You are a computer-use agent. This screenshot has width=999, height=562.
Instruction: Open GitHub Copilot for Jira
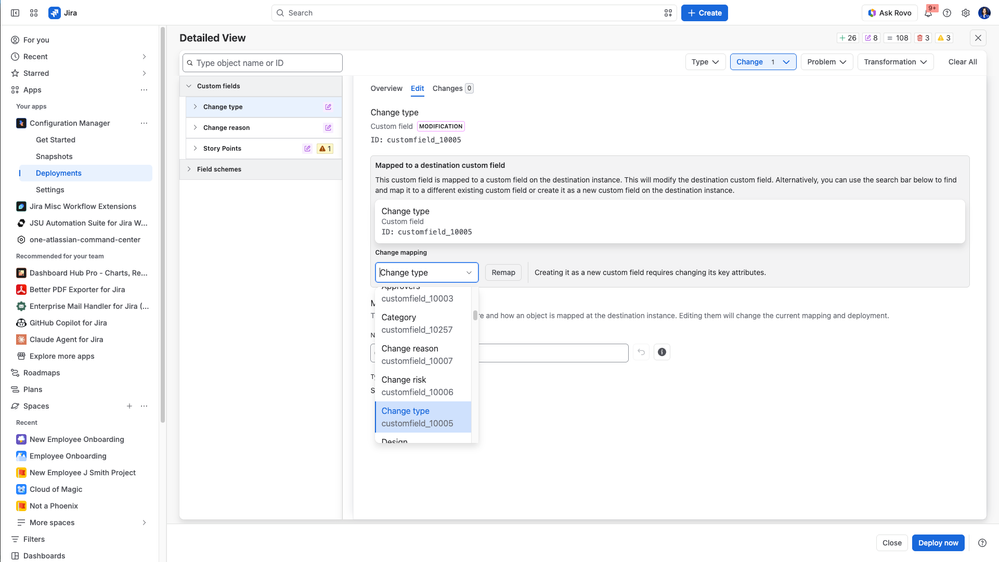click(x=61, y=323)
